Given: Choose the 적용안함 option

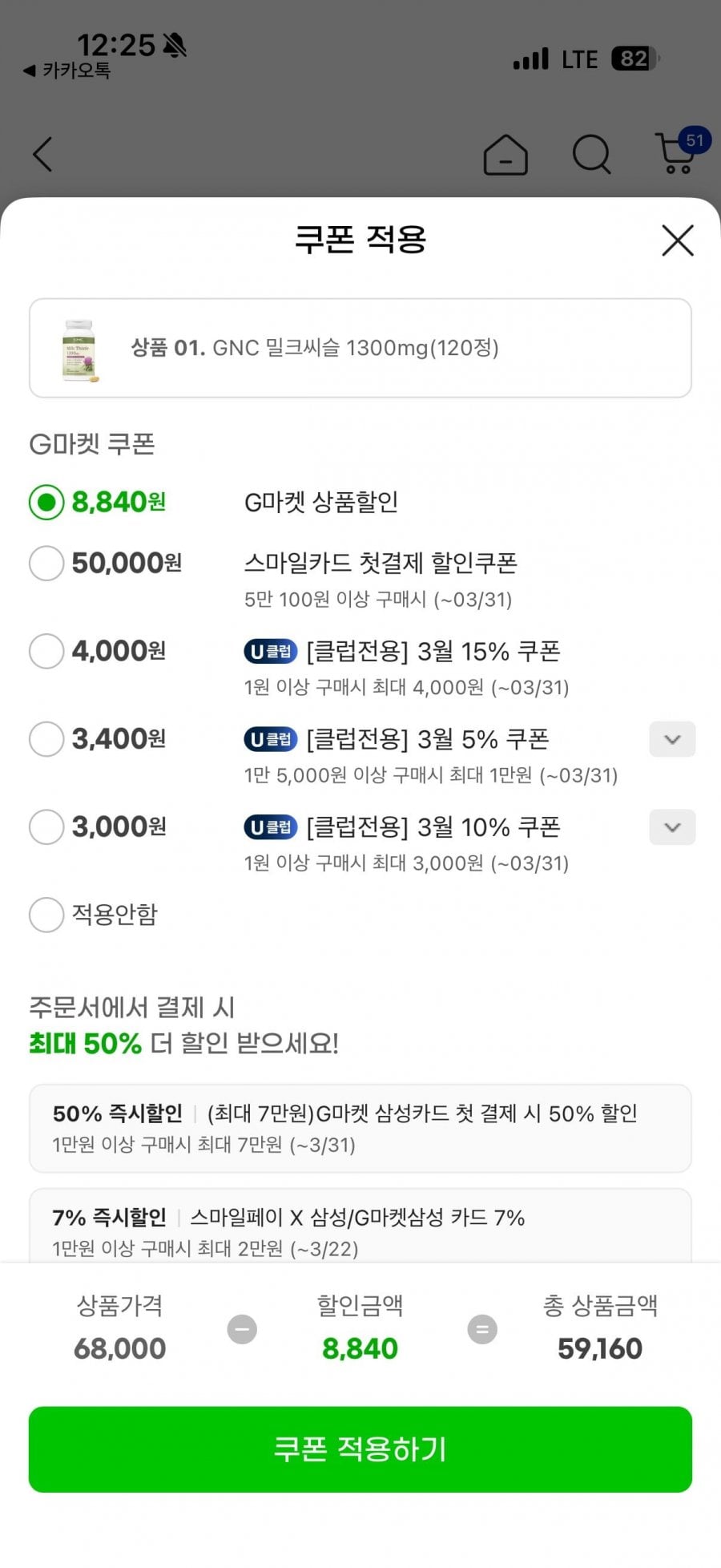Looking at the screenshot, I should pos(46,915).
